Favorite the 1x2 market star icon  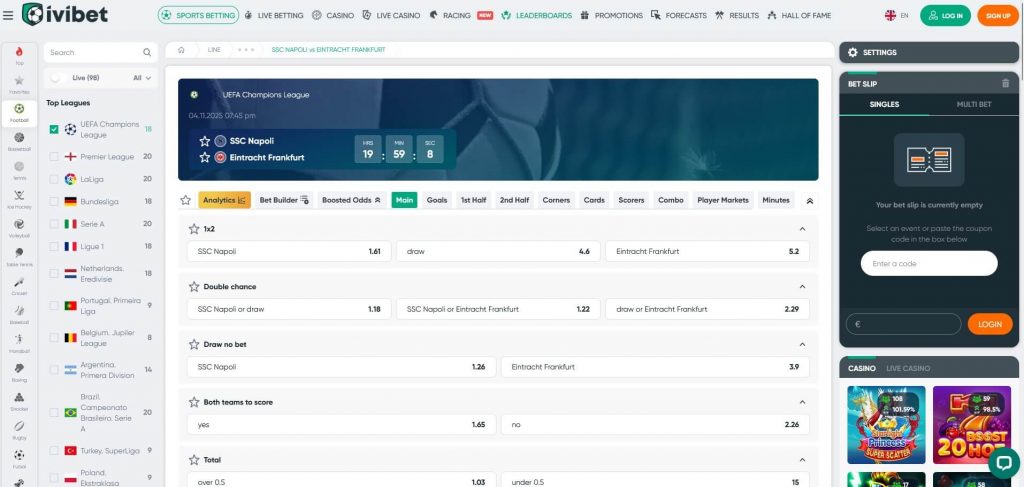(195, 229)
